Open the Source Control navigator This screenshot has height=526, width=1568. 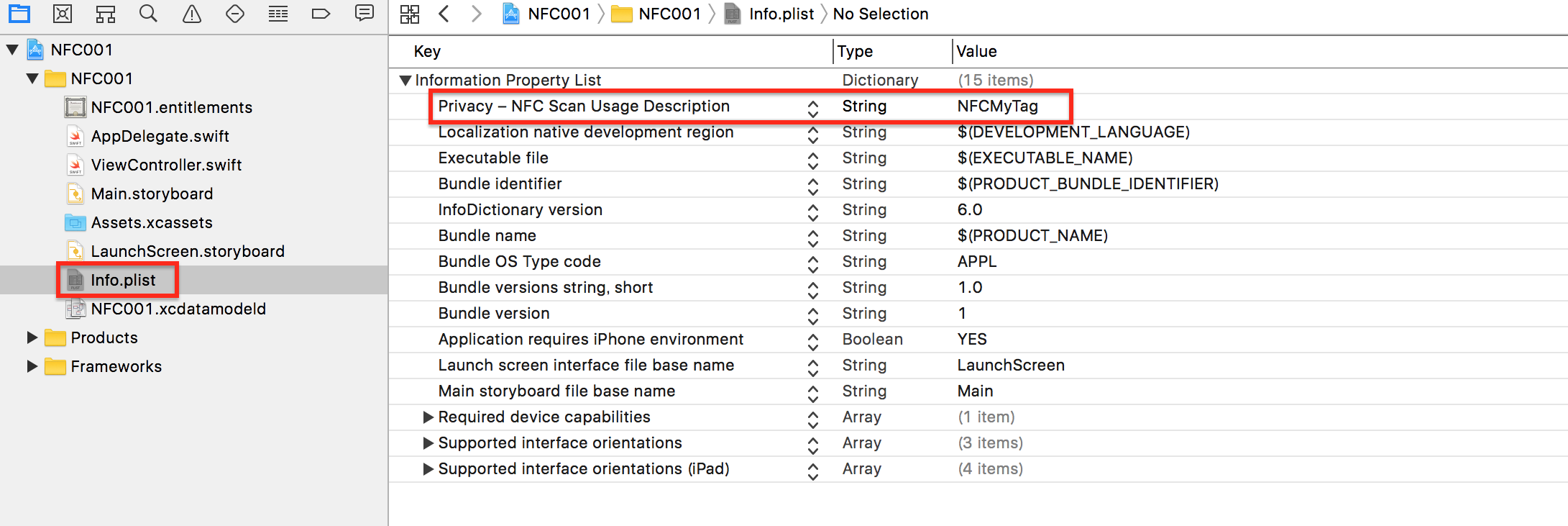[63, 14]
